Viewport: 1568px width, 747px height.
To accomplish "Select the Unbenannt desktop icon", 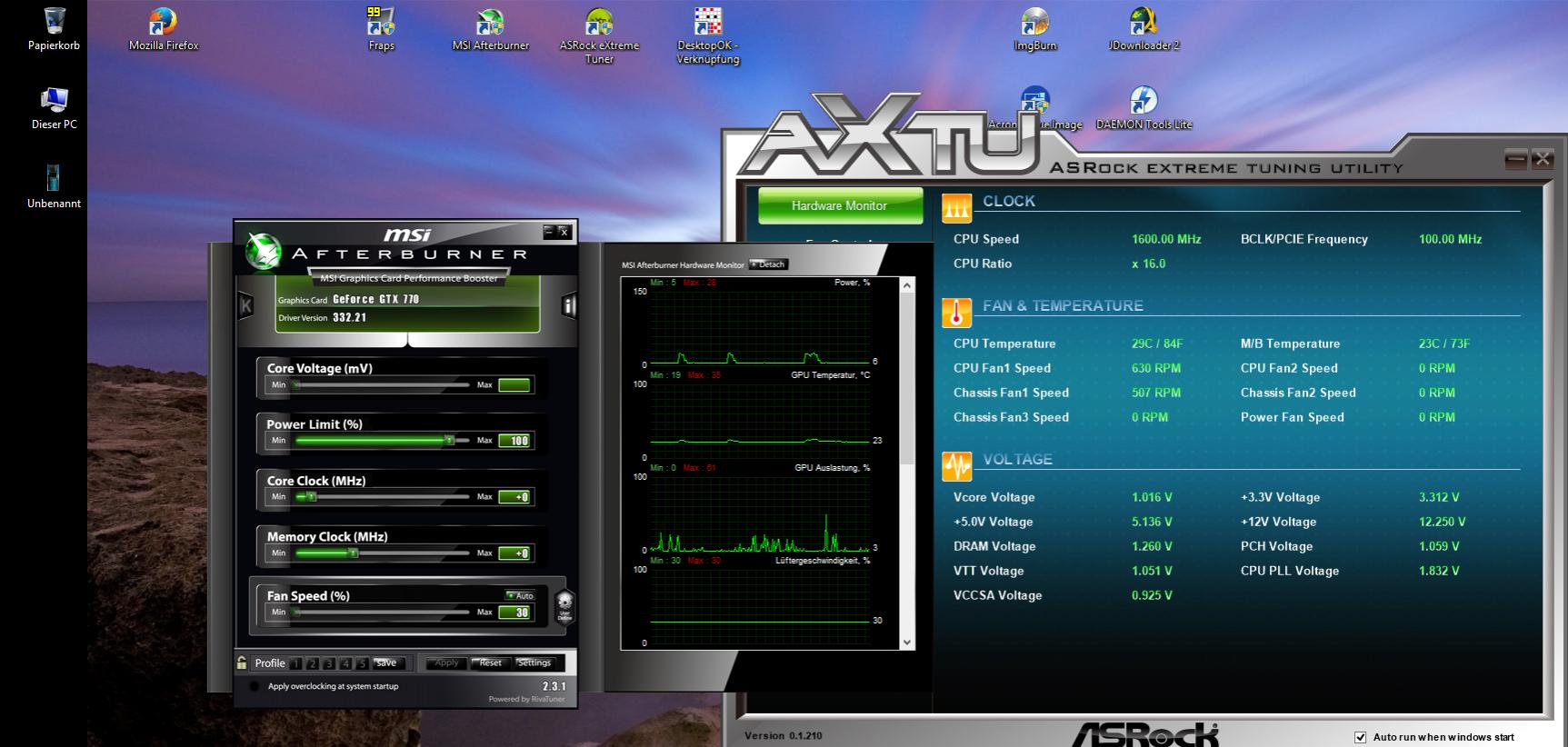I will pos(54,185).
